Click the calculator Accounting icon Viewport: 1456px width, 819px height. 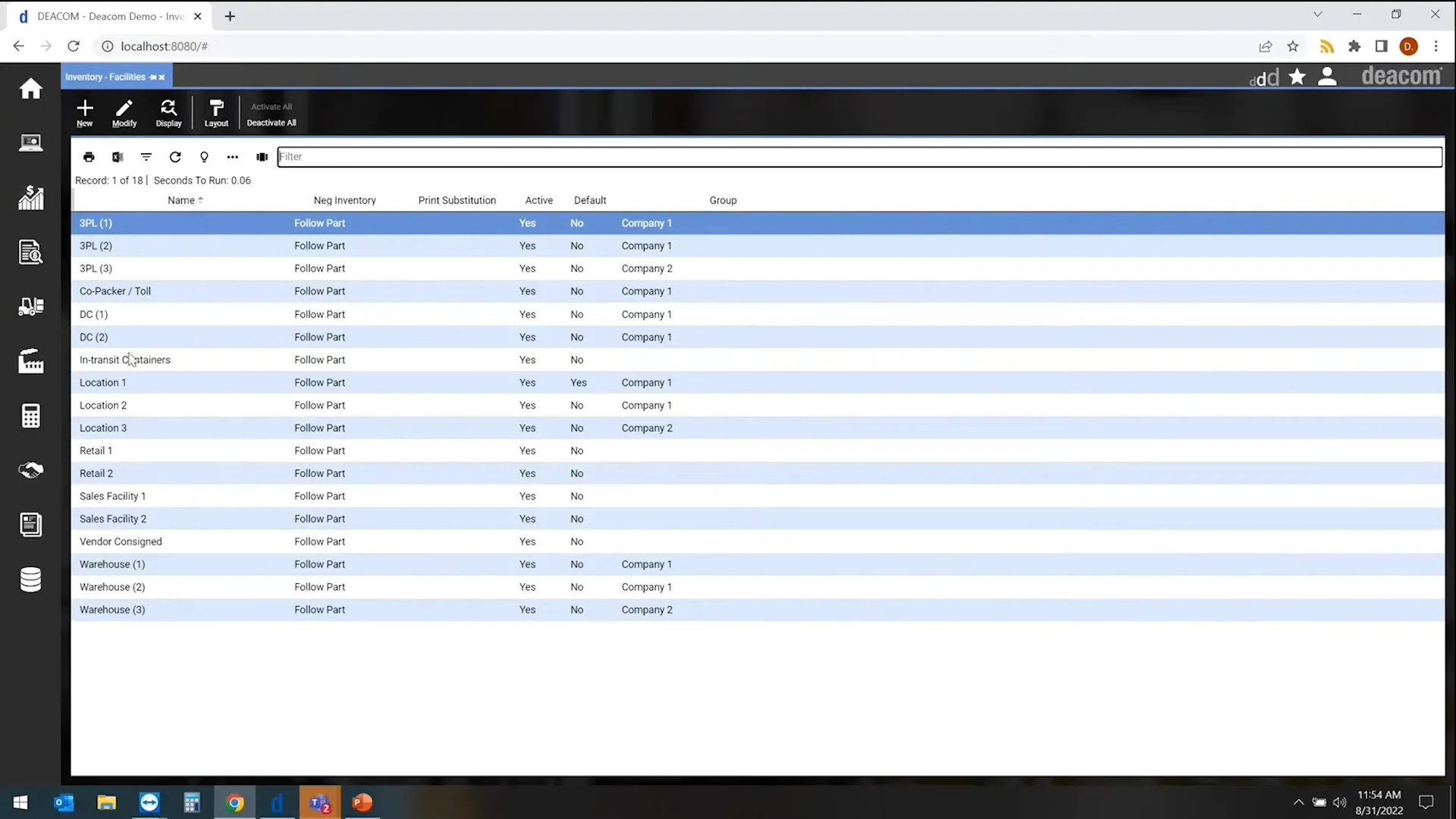[30, 416]
